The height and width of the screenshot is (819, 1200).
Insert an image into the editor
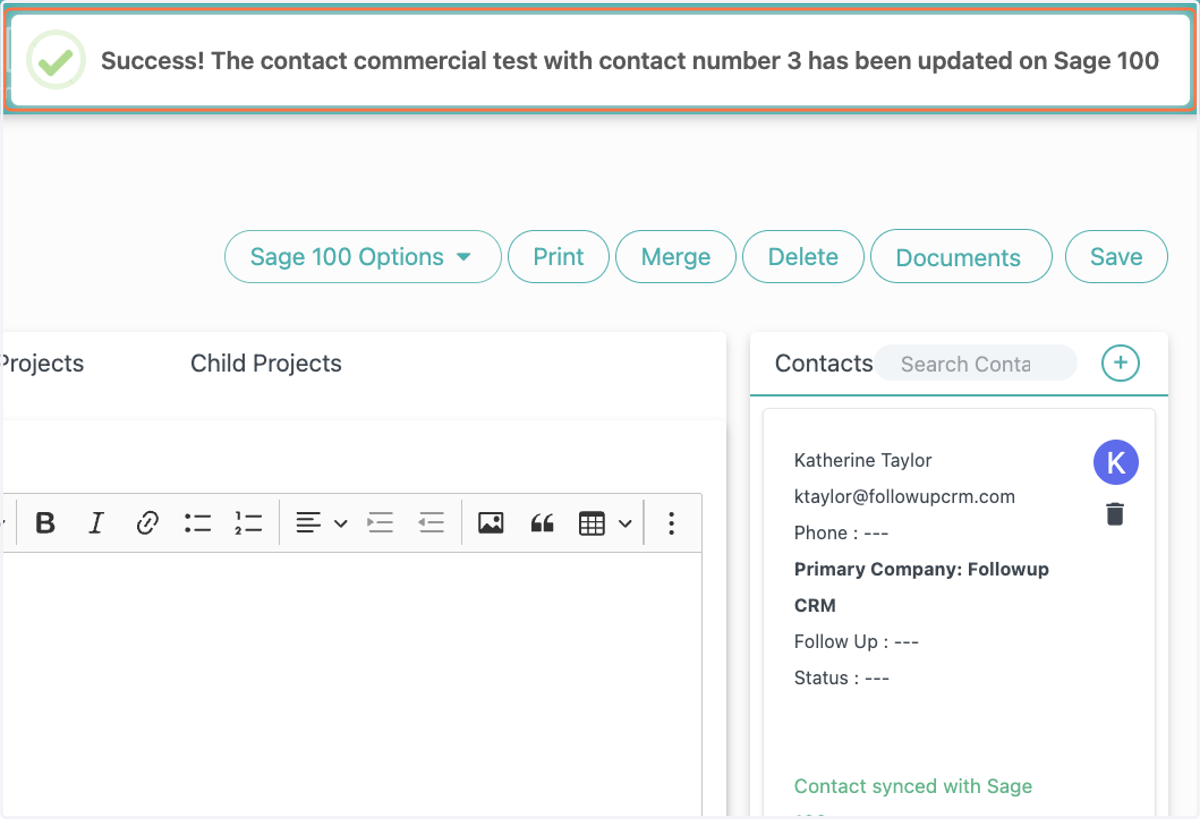pyautogui.click(x=491, y=523)
